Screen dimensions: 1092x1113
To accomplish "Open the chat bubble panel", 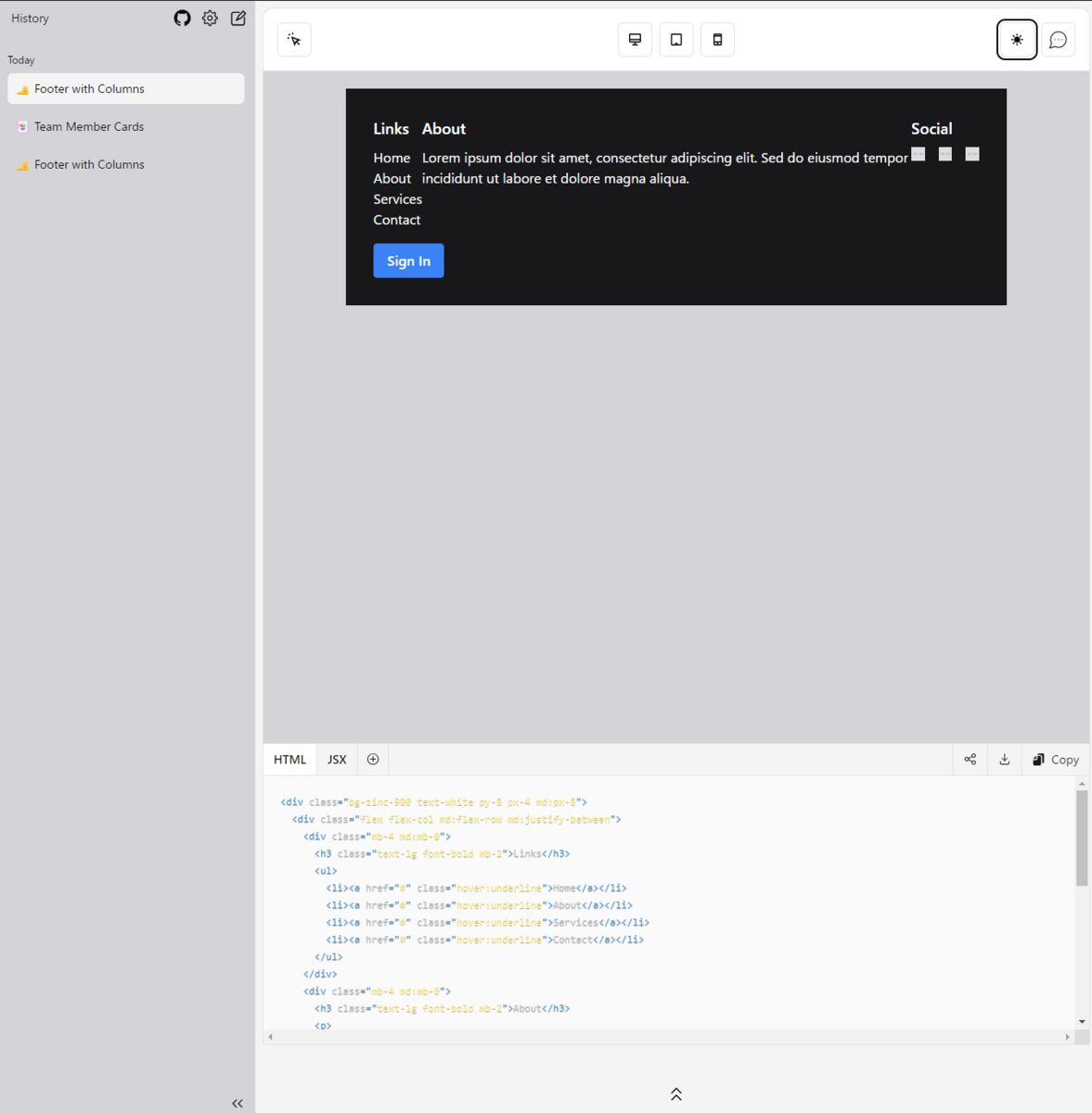I will 1058,39.
